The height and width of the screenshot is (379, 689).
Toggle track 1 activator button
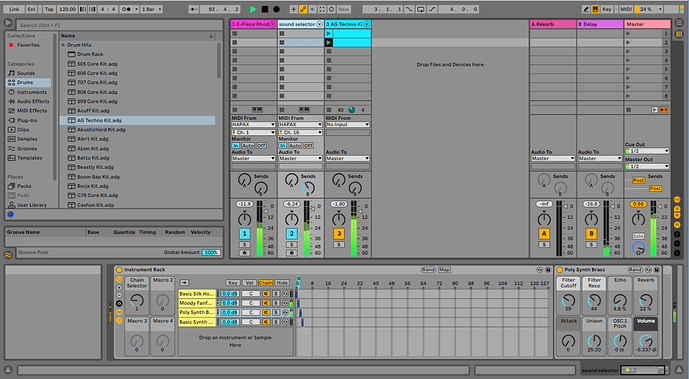click(244, 234)
